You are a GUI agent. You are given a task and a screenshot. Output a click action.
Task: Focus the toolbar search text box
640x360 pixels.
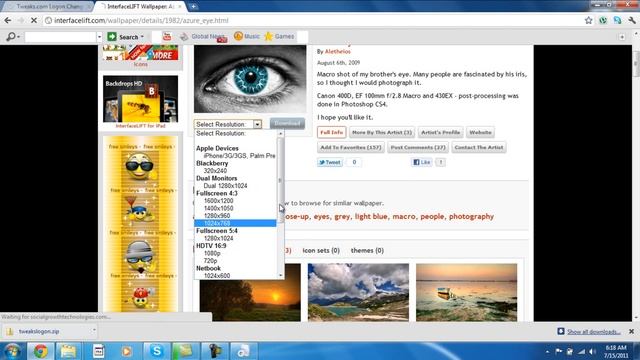click(x=60, y=37)
